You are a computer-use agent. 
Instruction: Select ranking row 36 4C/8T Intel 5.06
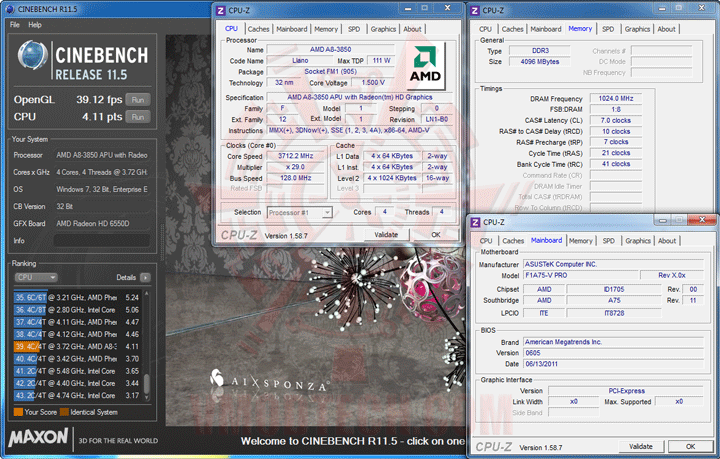(x=77, y=310)
